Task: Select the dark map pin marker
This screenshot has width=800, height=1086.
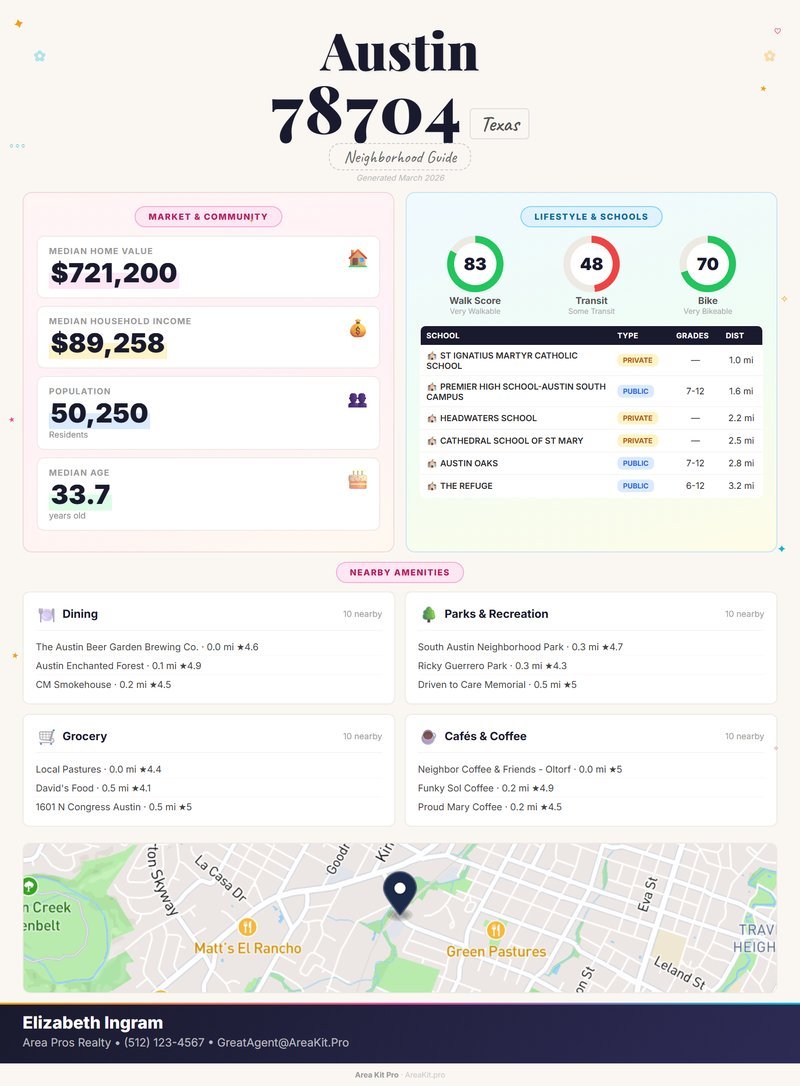Action: point(399,888)
